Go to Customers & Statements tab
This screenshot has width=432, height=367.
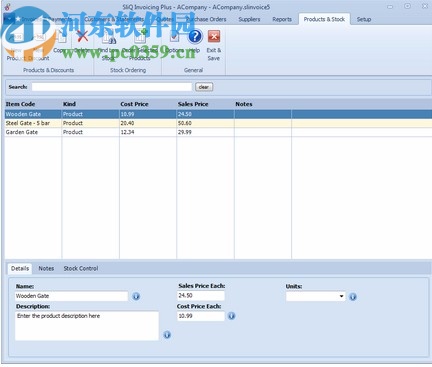coord(114,19)
